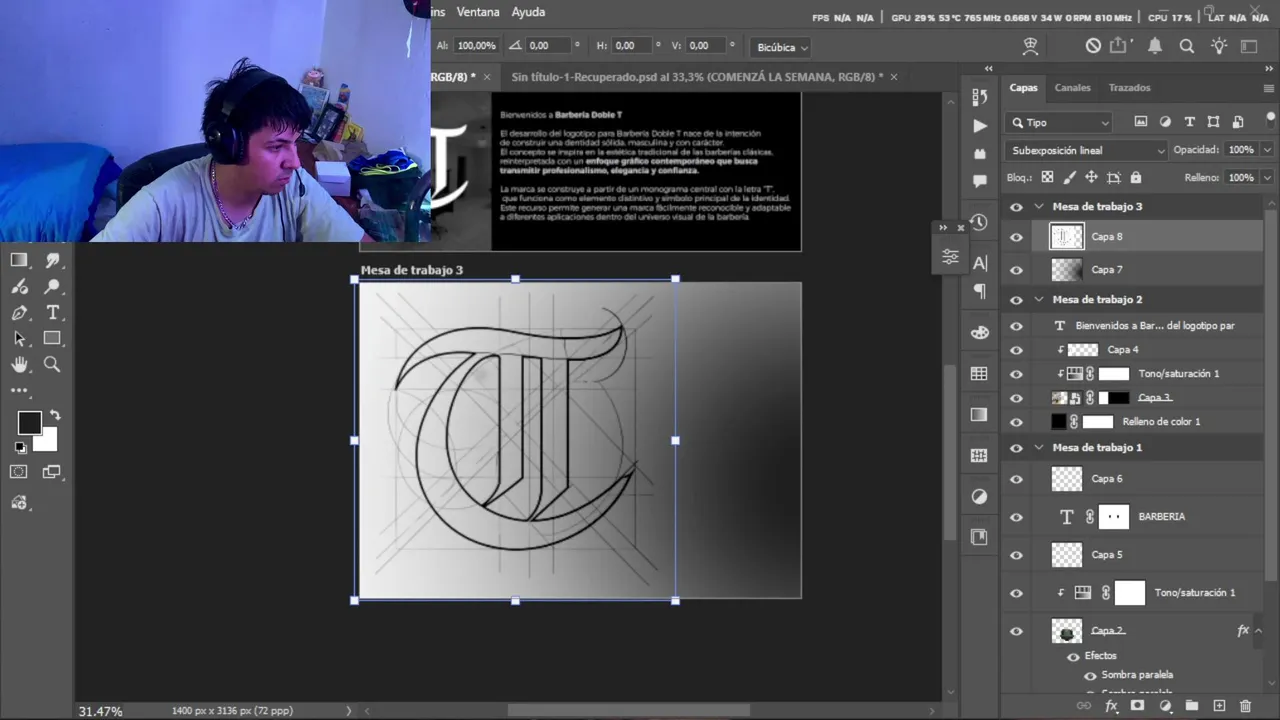Image resolution: width=1280 pixels, height=720 pixels.
Task: Open the Ayuda menu
Action: 528,12
